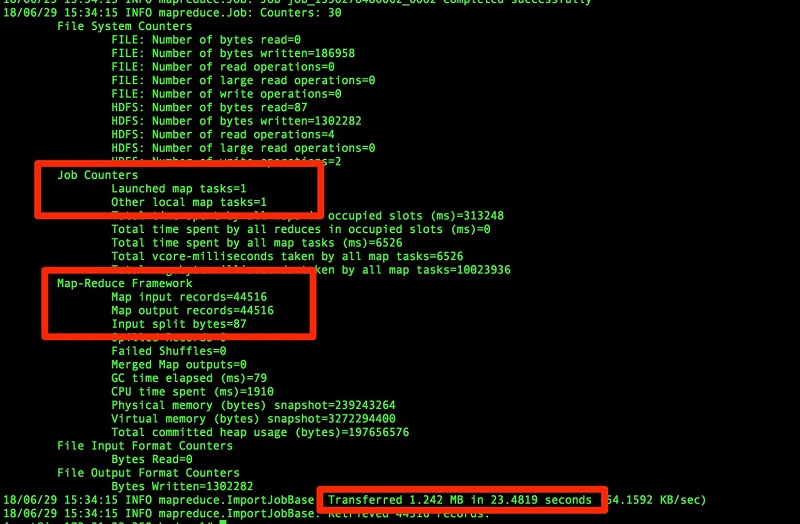Click the 'File System Counters' heading
800x524 pixels.
pyautogui.click(x=124, y=26)
